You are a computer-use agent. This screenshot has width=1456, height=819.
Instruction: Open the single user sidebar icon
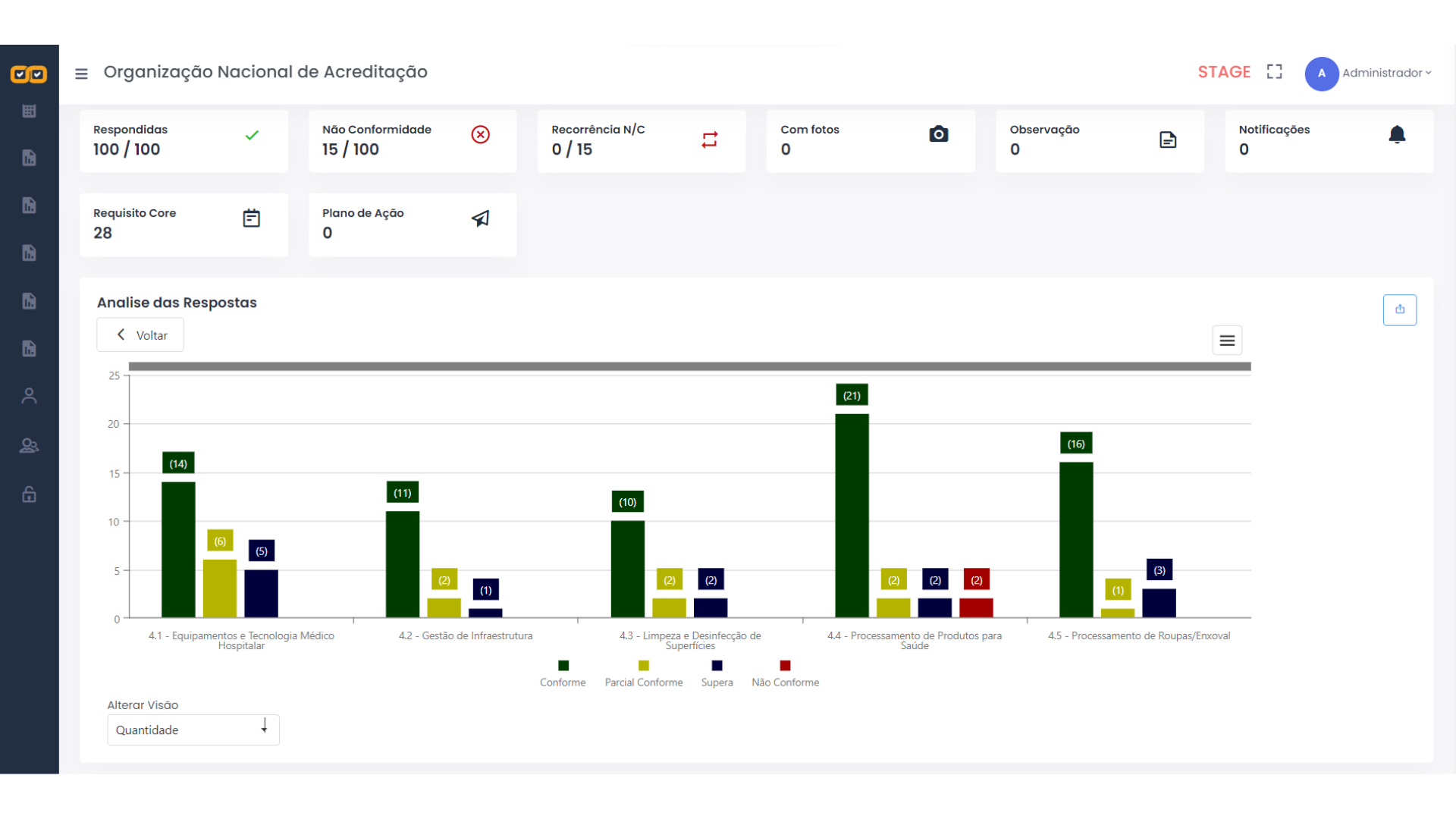pyautogui.click(x=29, y=396)
